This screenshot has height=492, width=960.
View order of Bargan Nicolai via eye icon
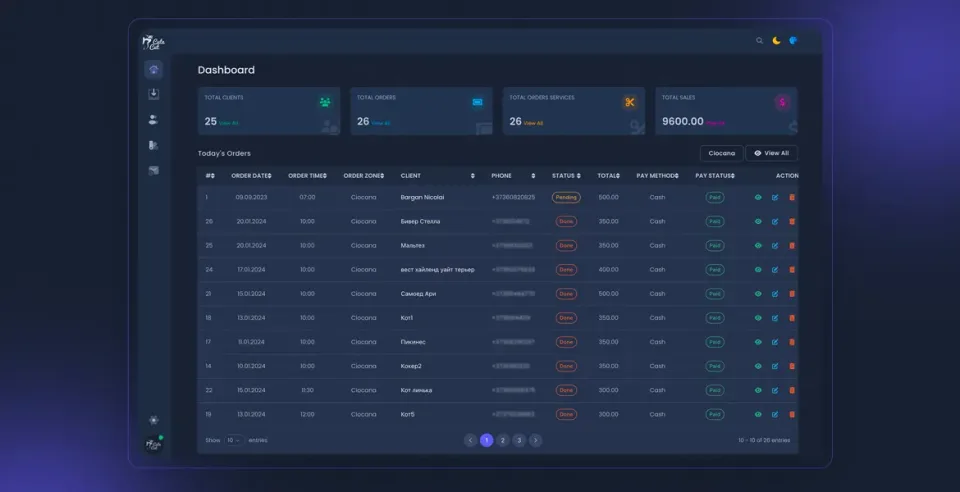click(758, 198)
